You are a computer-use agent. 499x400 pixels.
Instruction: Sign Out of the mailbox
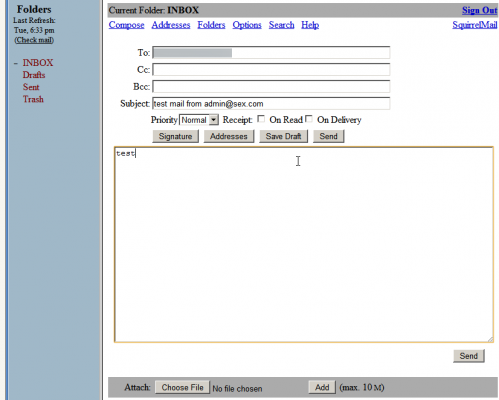click(x=479, y=10)
